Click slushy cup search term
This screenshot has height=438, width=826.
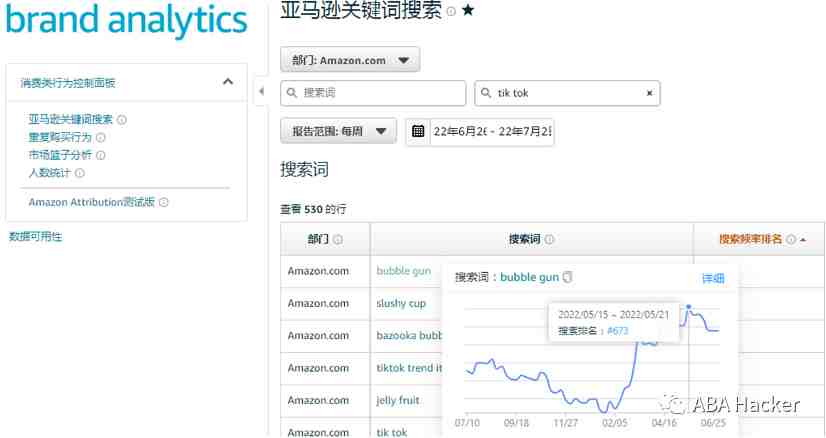[x=401, y=304]
